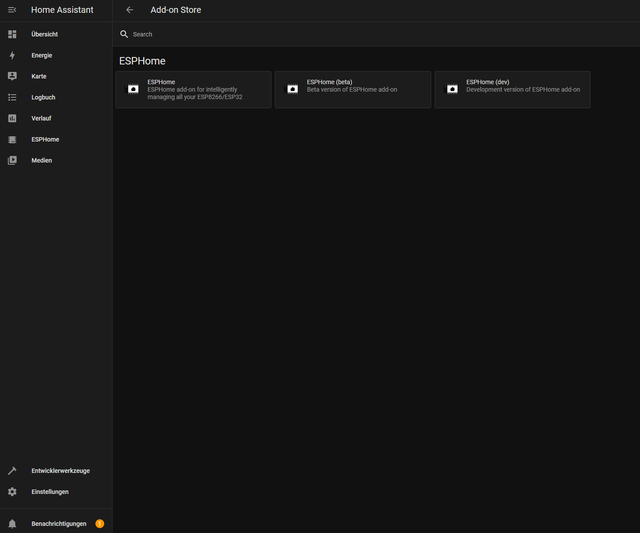Screen dimensions: 640x533
Task: Go back with the arrow icon
Action: 130,10
